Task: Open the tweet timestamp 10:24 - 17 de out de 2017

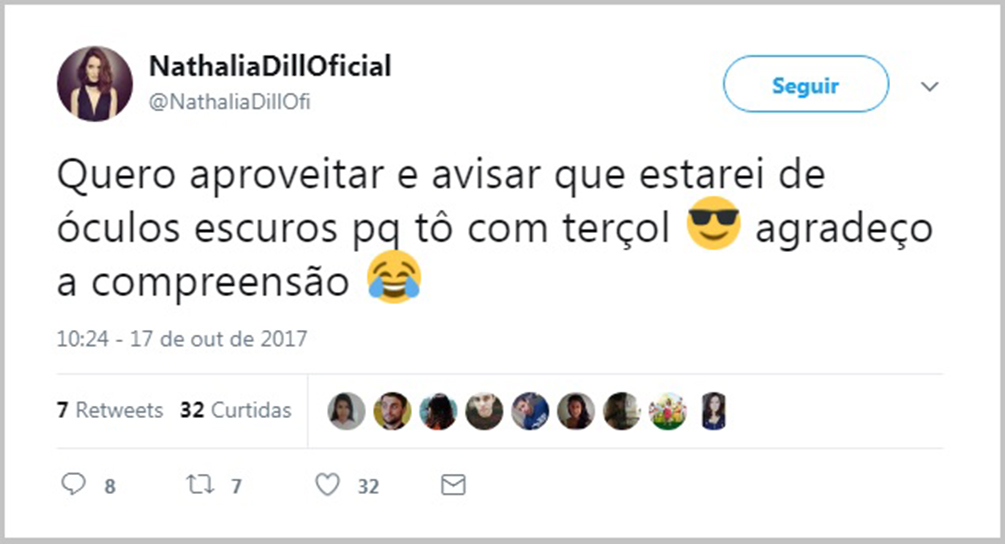Action: [x=182, y=338]
